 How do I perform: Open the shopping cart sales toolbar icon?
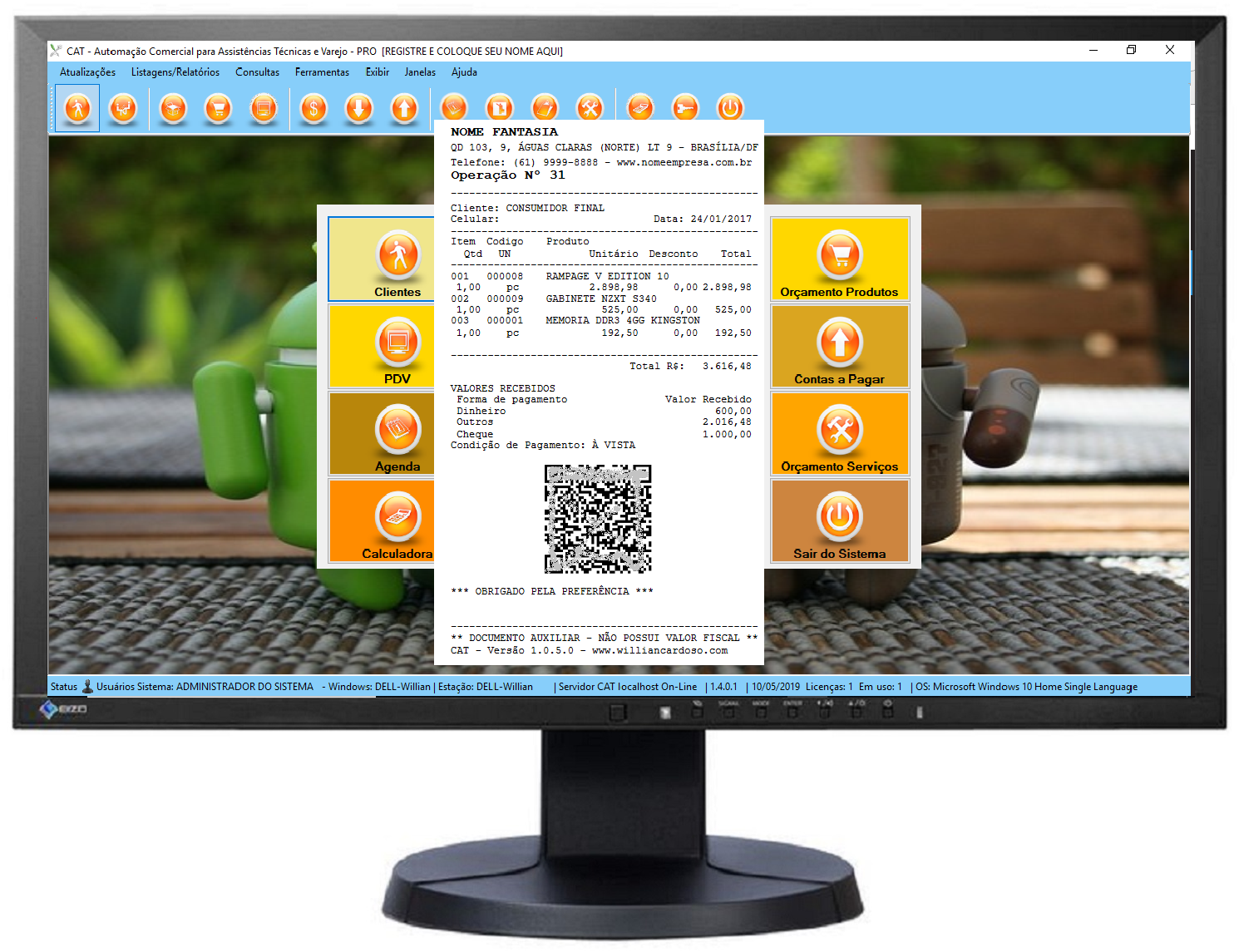(218, 106)
